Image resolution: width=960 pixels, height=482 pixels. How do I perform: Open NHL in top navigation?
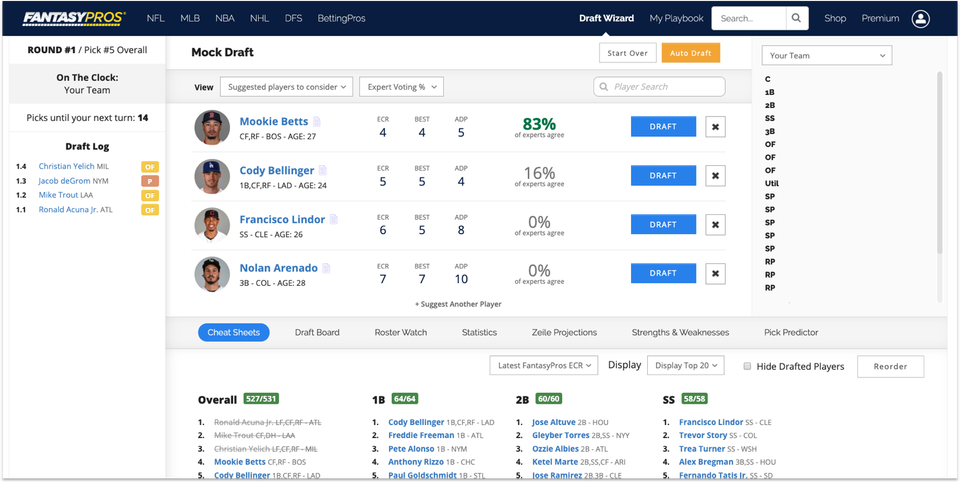pos(260,18)
